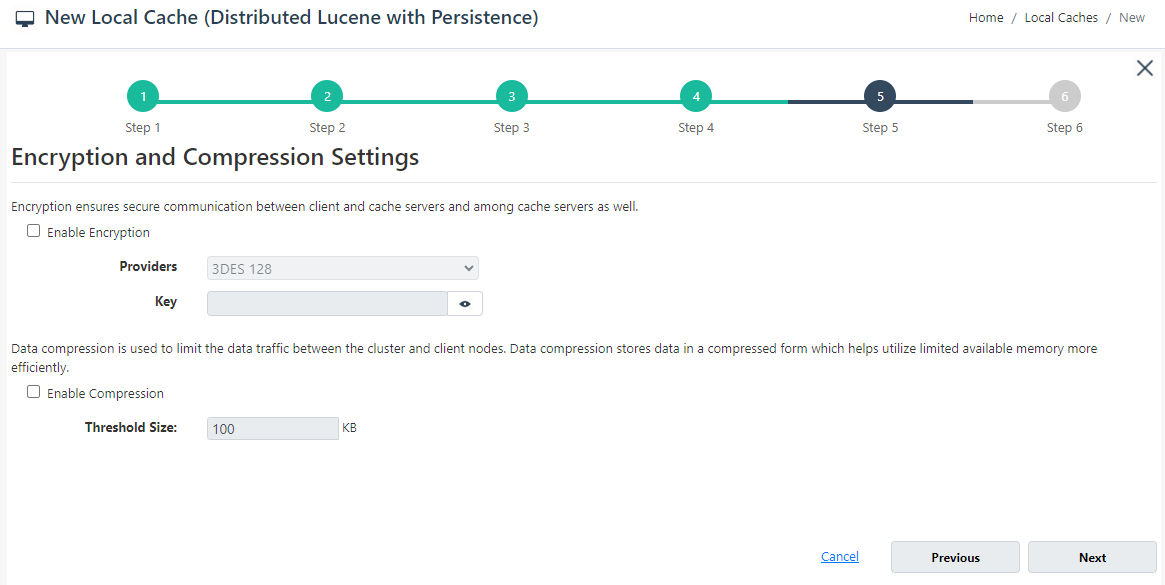
Task: Select the Step 3 circle
Action: tap(512, 96)
